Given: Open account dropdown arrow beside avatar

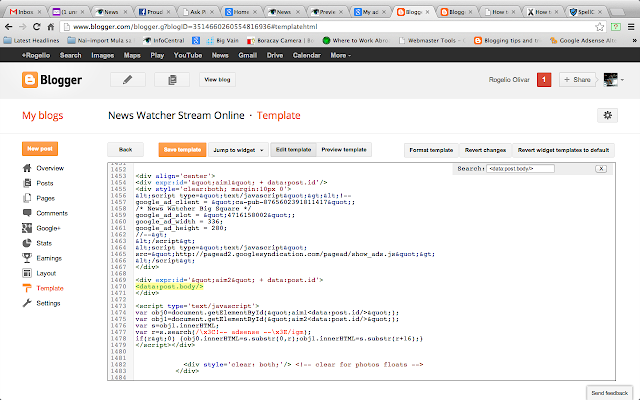Looking at the screenshot, I should (x=622, y=80).
